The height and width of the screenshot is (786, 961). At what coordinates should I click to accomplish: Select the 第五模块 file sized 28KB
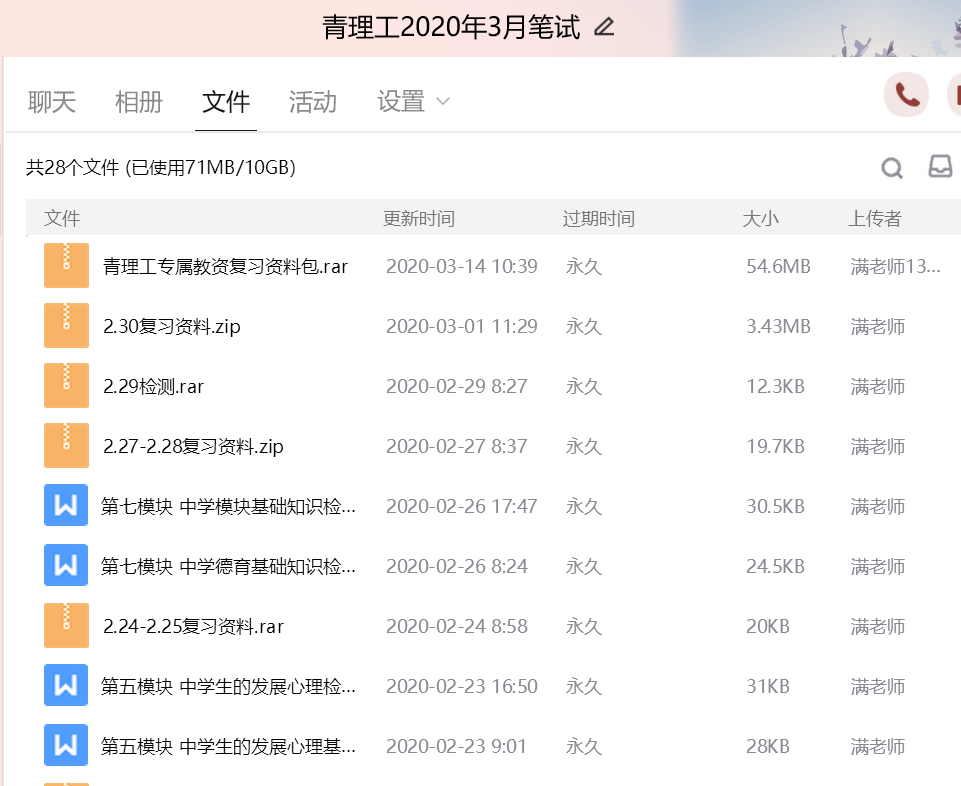point(228,747)
